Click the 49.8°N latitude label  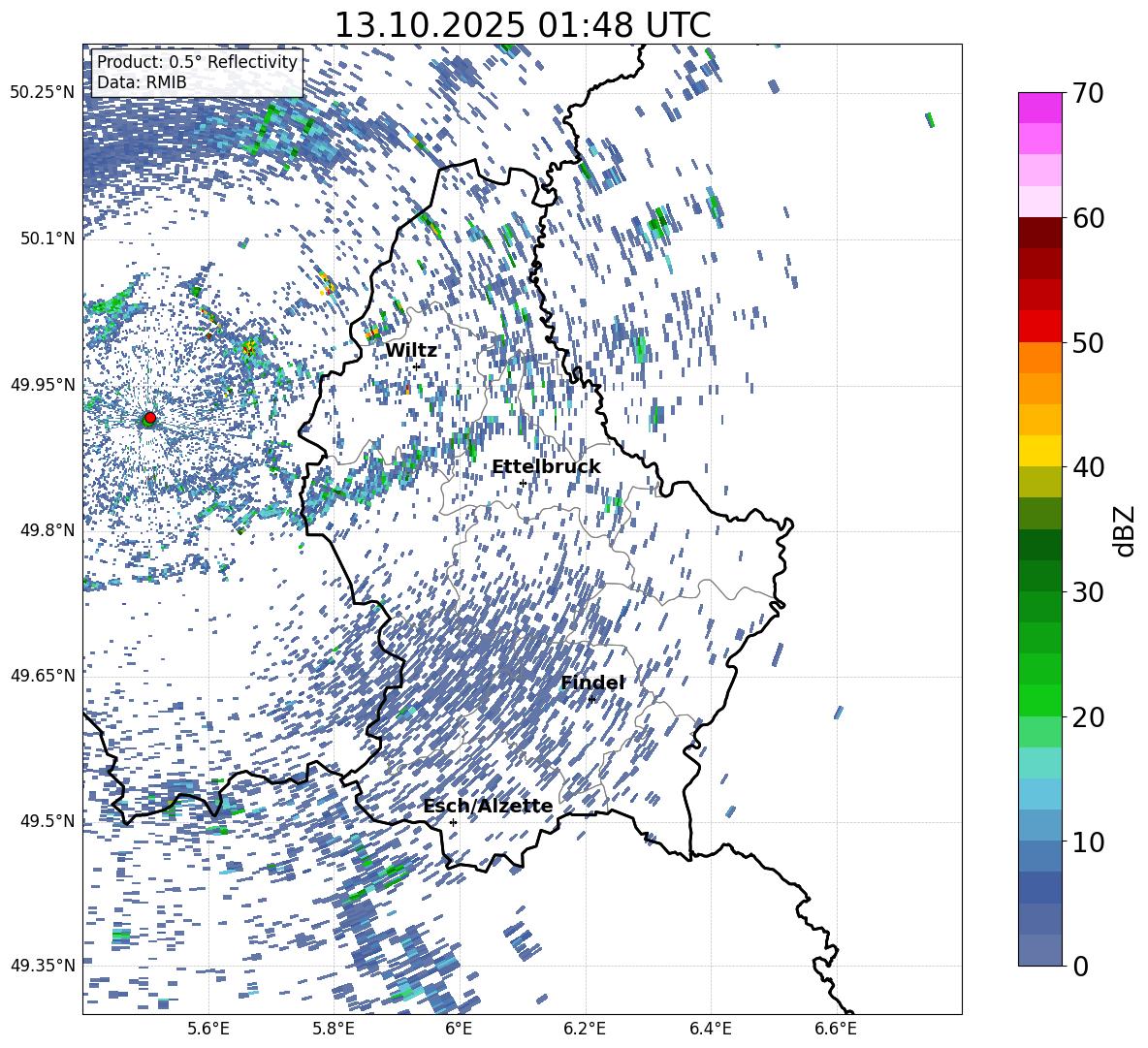(48, 530)
